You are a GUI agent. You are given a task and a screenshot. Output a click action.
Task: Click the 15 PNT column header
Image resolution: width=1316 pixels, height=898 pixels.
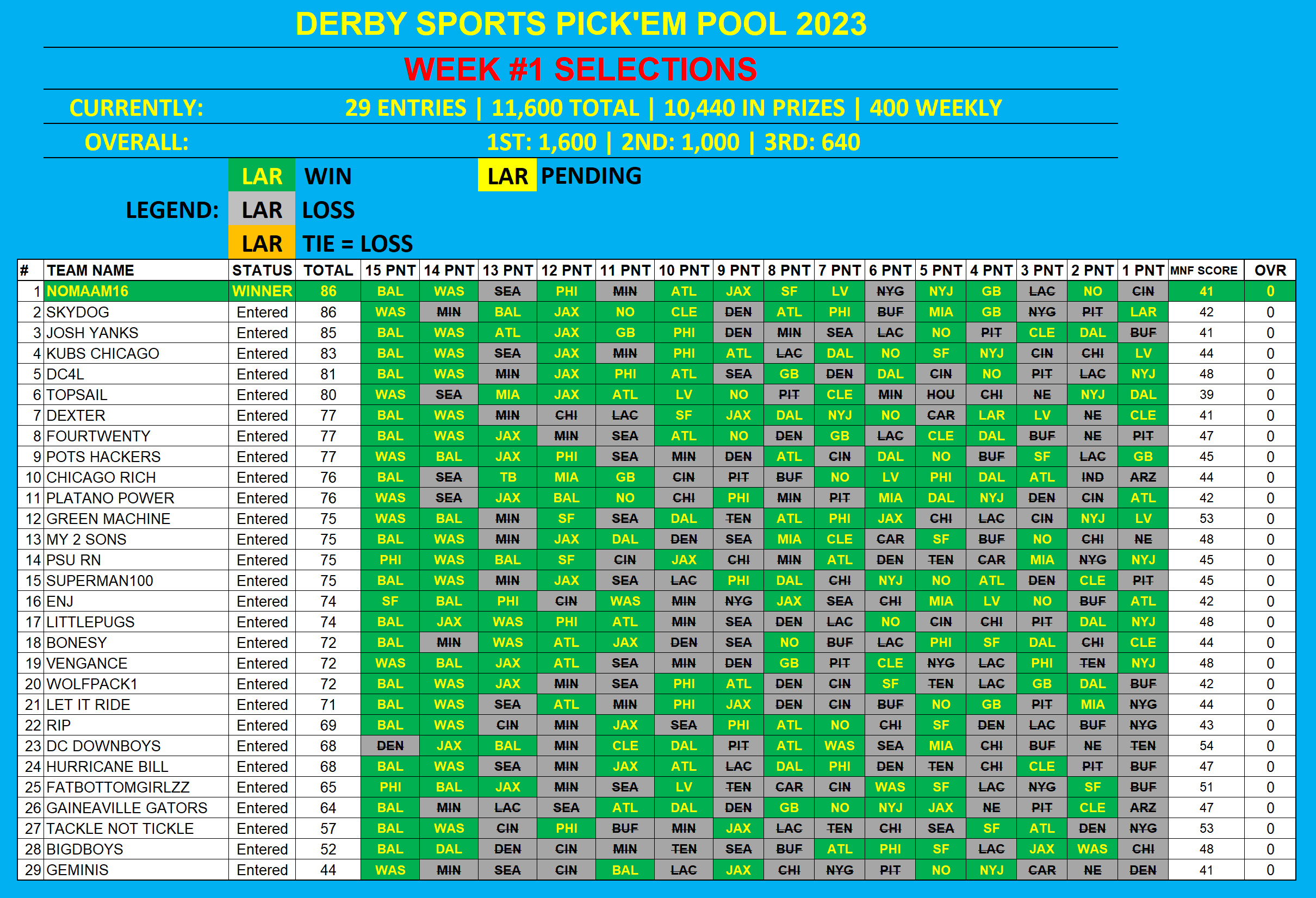(389, 270)
